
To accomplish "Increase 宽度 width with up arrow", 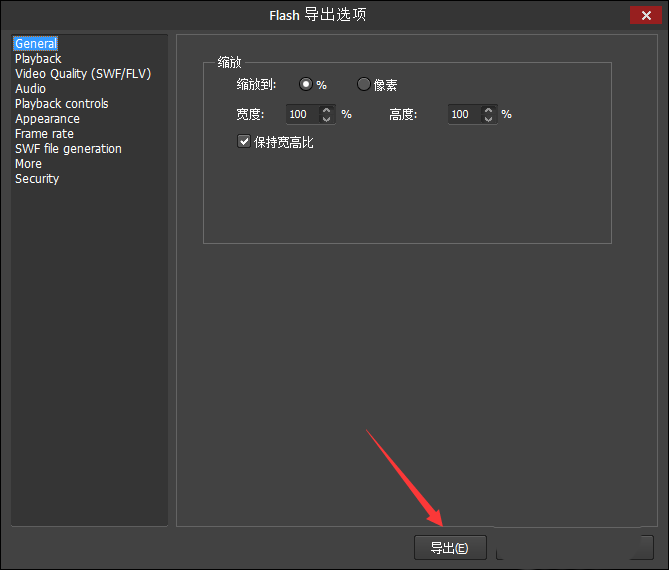I will pyautogui.click(x=326, y=110).
